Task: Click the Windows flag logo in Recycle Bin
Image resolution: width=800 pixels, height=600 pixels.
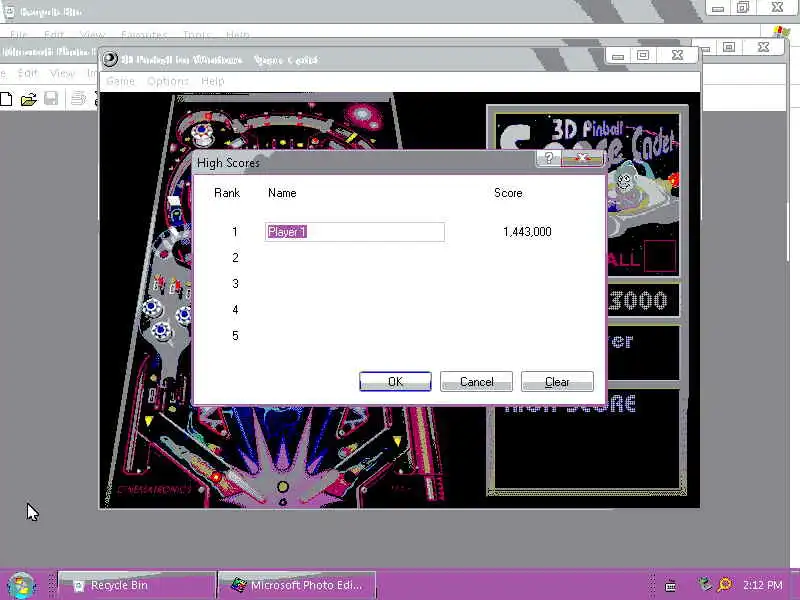Action: [x=781, y=32]
